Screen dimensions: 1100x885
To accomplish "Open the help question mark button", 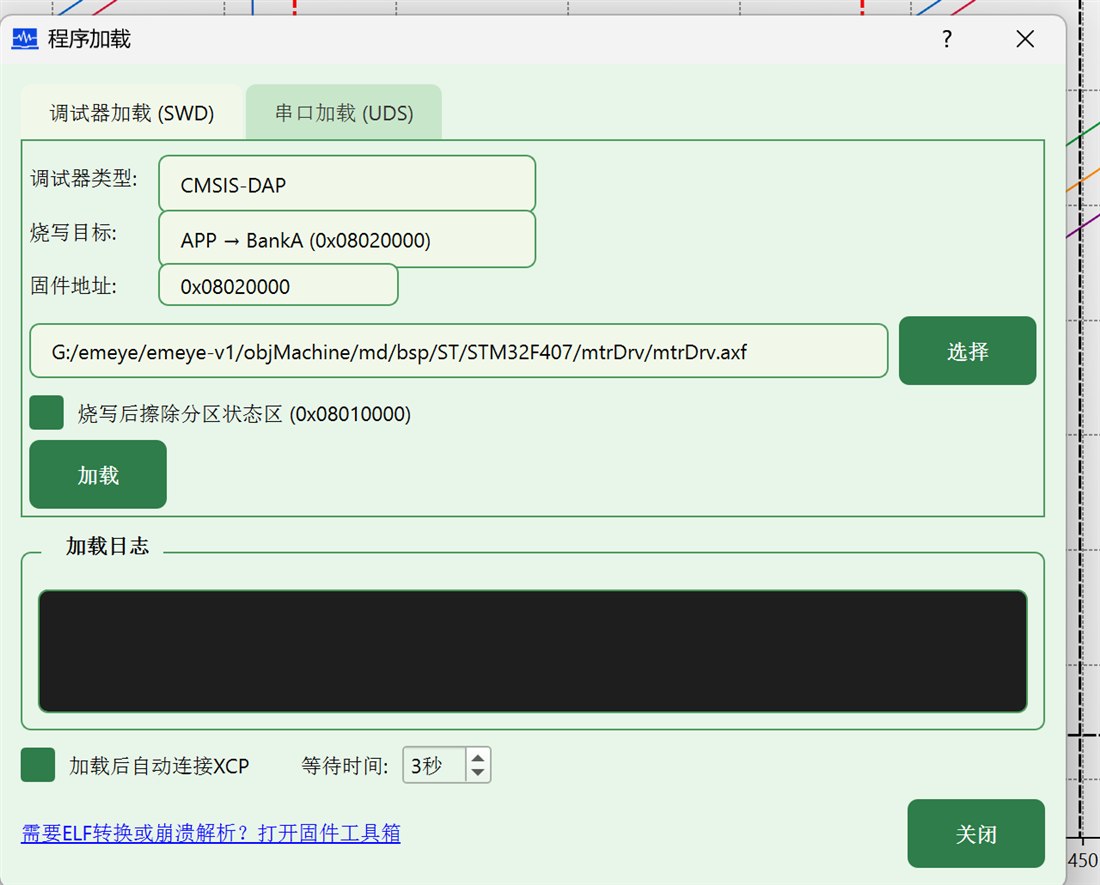I will [x=947, y=39].
